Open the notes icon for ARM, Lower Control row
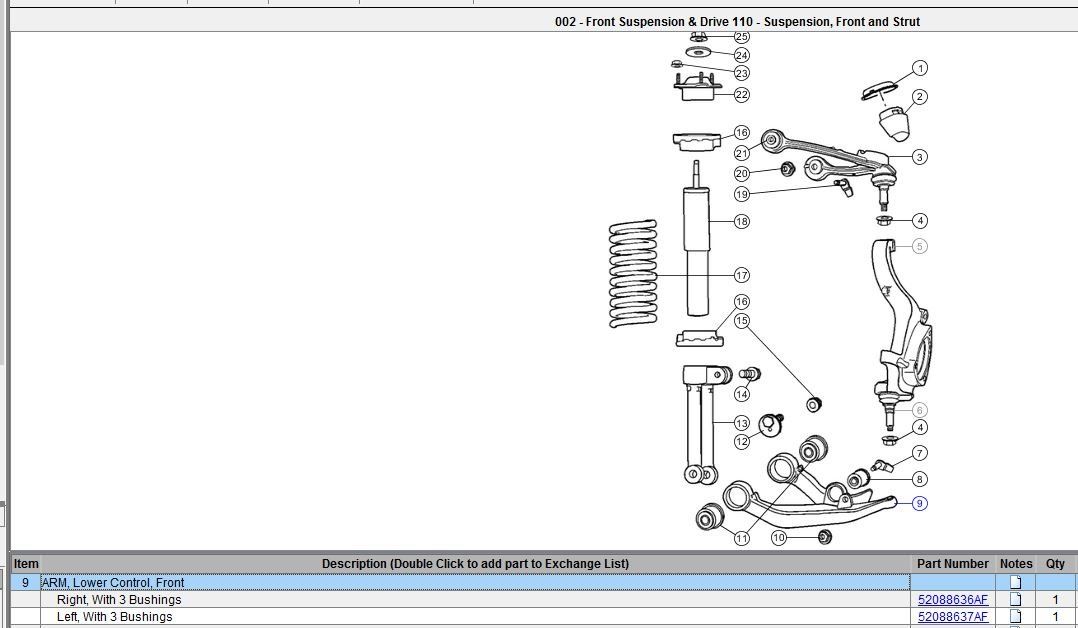This screenshot has width=1078, height=628. point(1015,582)
